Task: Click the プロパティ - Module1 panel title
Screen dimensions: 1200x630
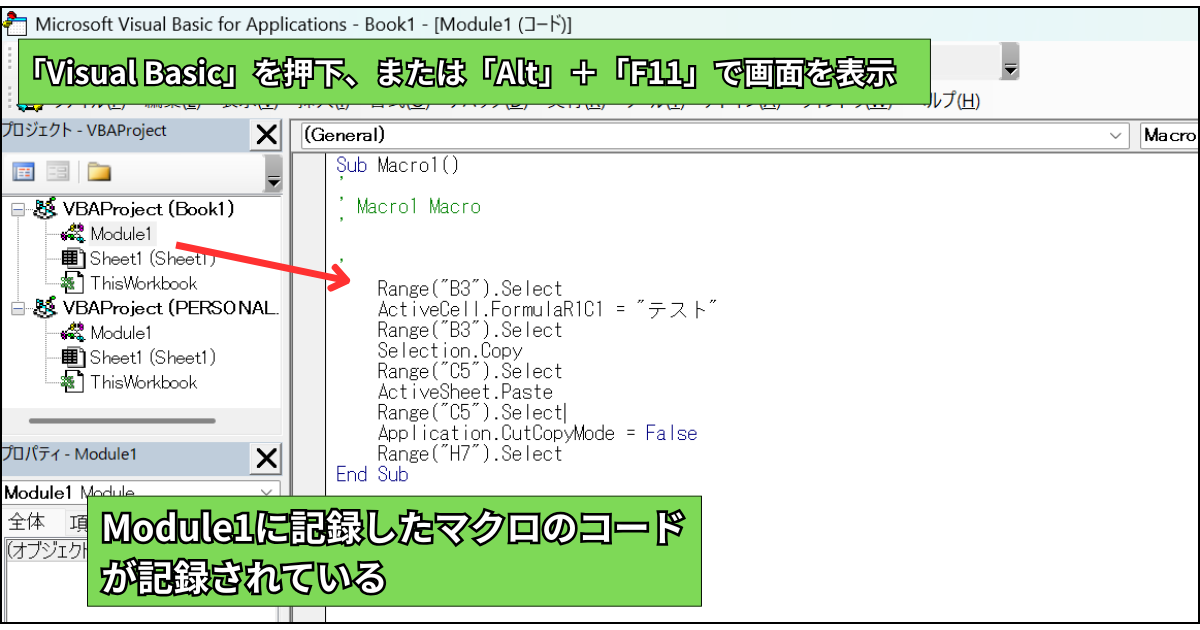Action: pyautogui.click(x=70, y=454)
